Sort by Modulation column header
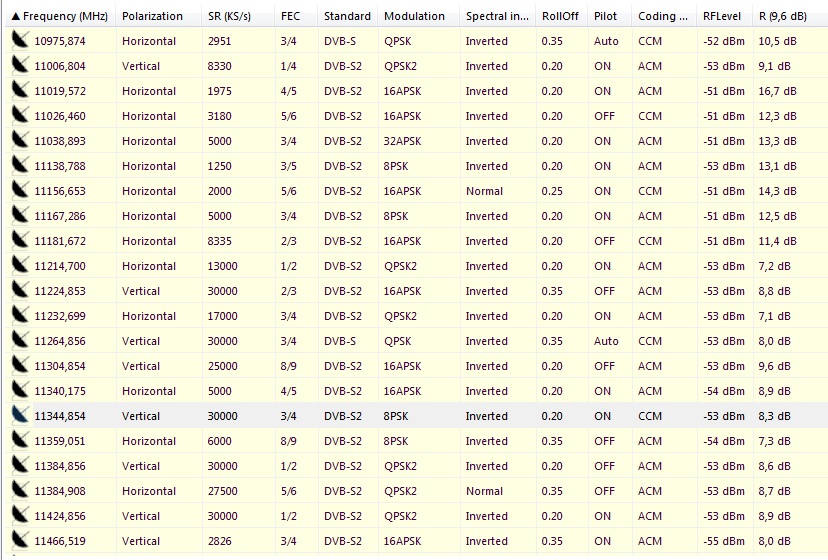 [414, 16]
